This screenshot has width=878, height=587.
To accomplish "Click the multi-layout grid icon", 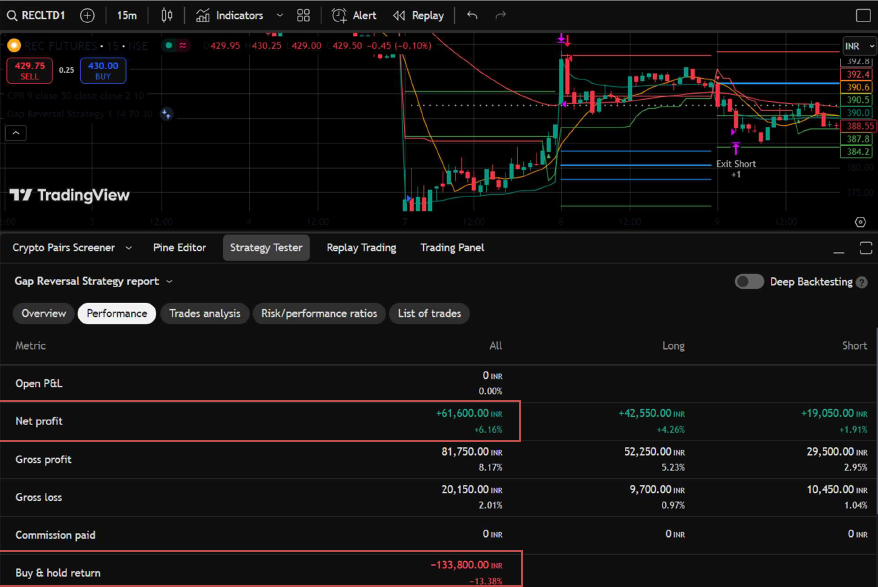I will click(302, 15).
